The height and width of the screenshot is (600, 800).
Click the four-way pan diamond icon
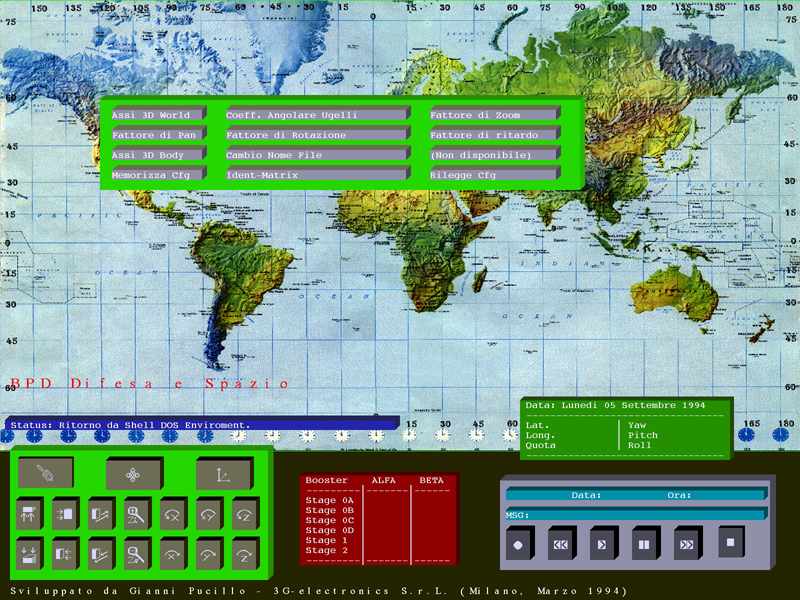tap(134, 474)
